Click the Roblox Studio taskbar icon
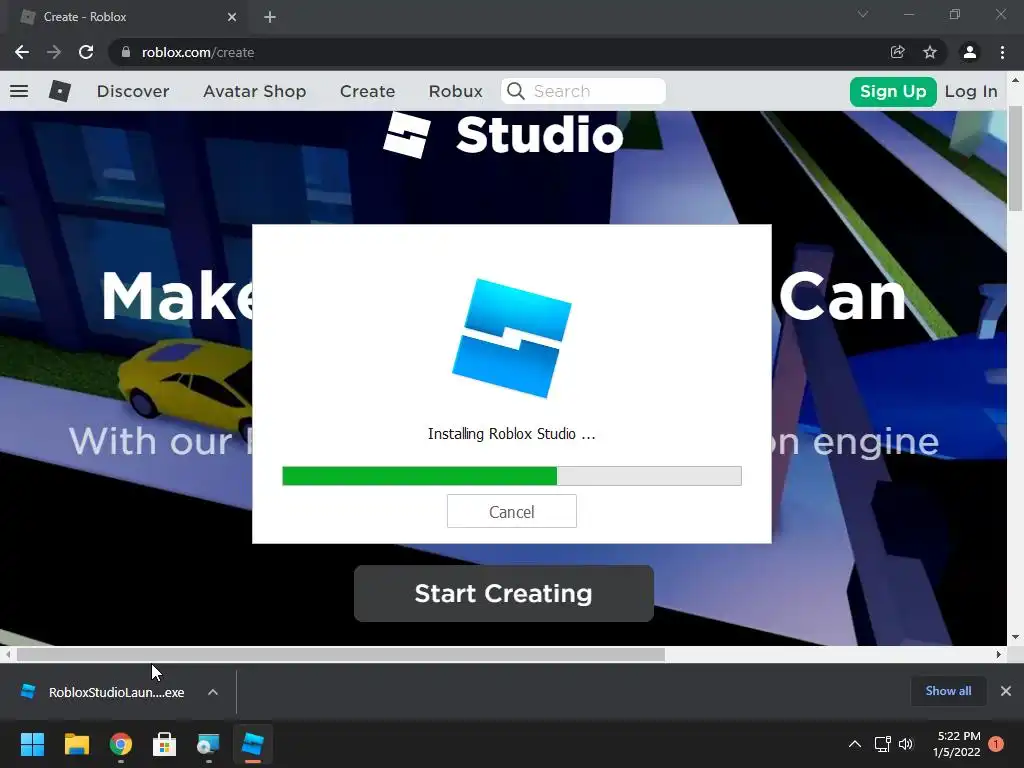The width and height of the screenshot is (1024, 768). (x=253, y=744)
